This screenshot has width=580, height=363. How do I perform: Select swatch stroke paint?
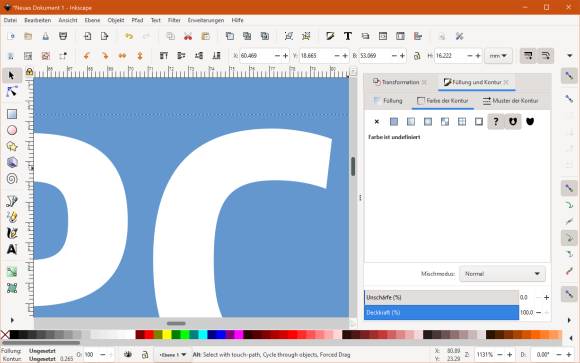pyautogui.click(x=479, y=121)
